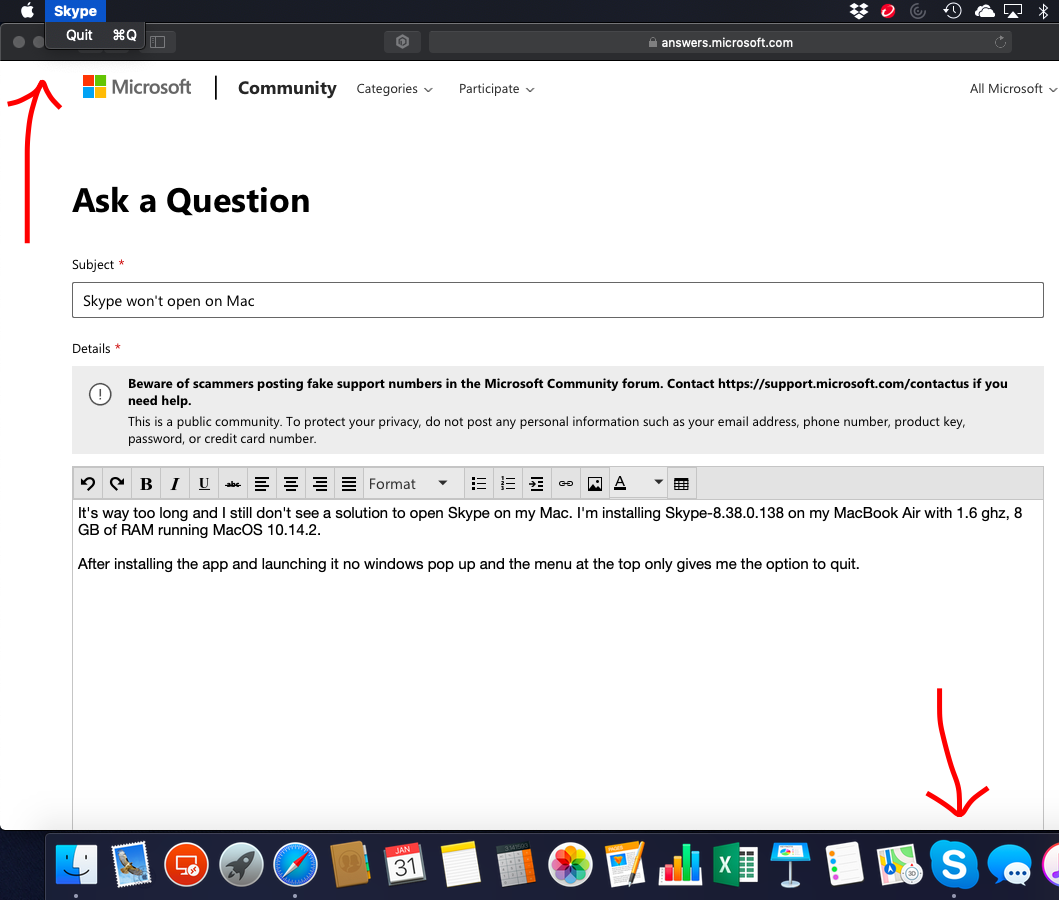Insert a hyperlink

click(566, 483)
